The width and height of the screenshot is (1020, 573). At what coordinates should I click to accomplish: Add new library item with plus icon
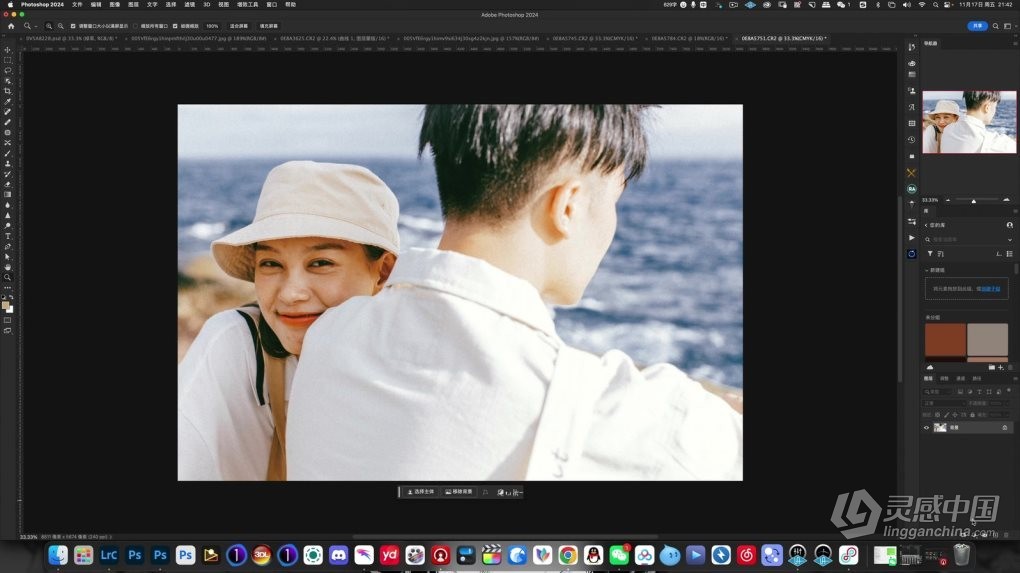1000,368
